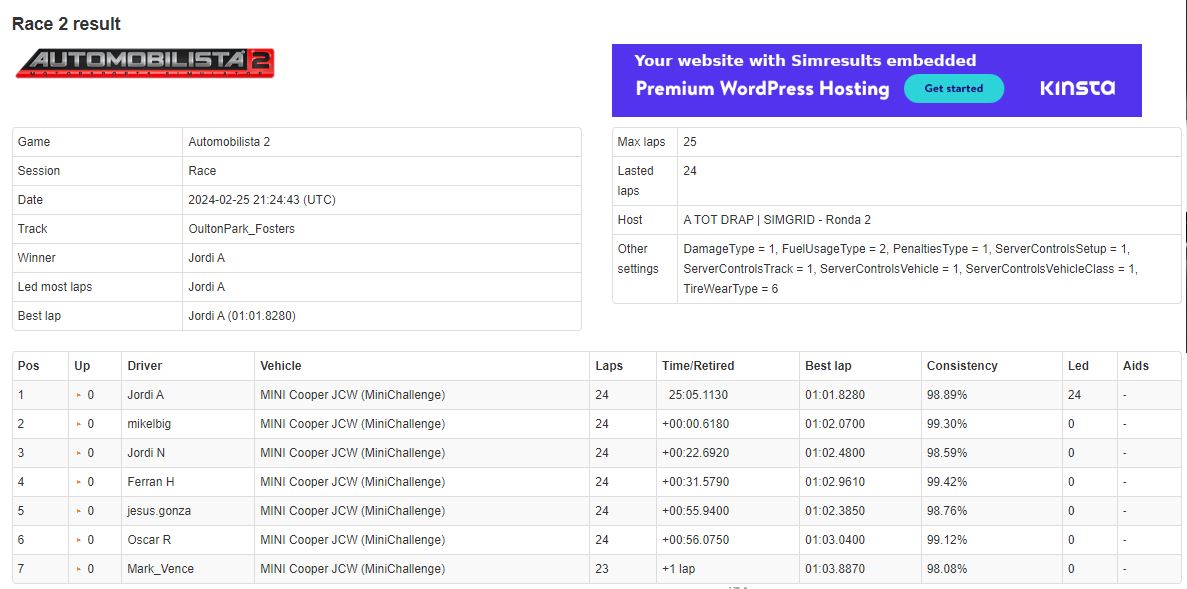Select driver name Jordi N
Viewport: 1187px width, 589px height.
(146, 453)
